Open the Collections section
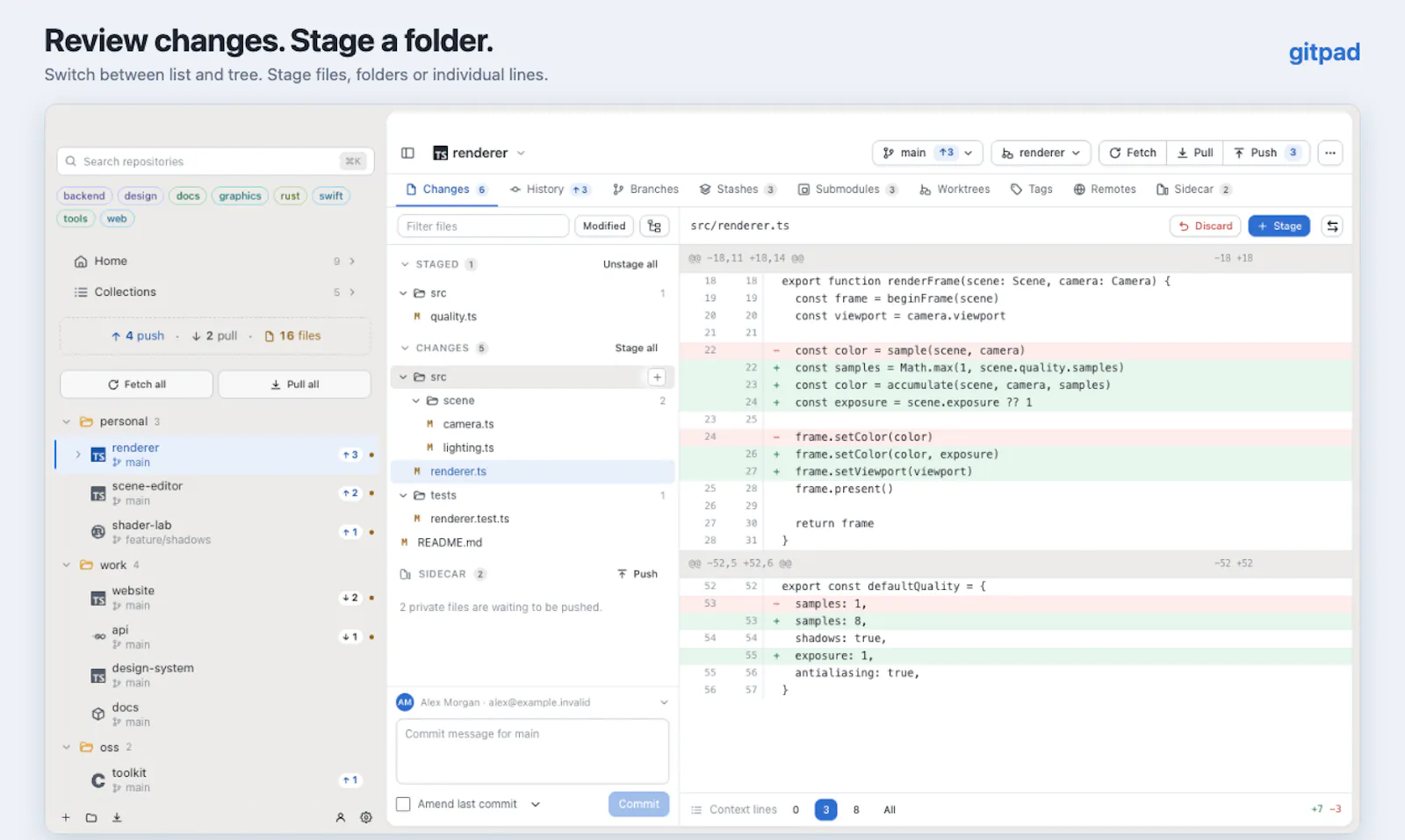Image resolution: width=1405 pixels, height=840 pixels. (215, 292)
